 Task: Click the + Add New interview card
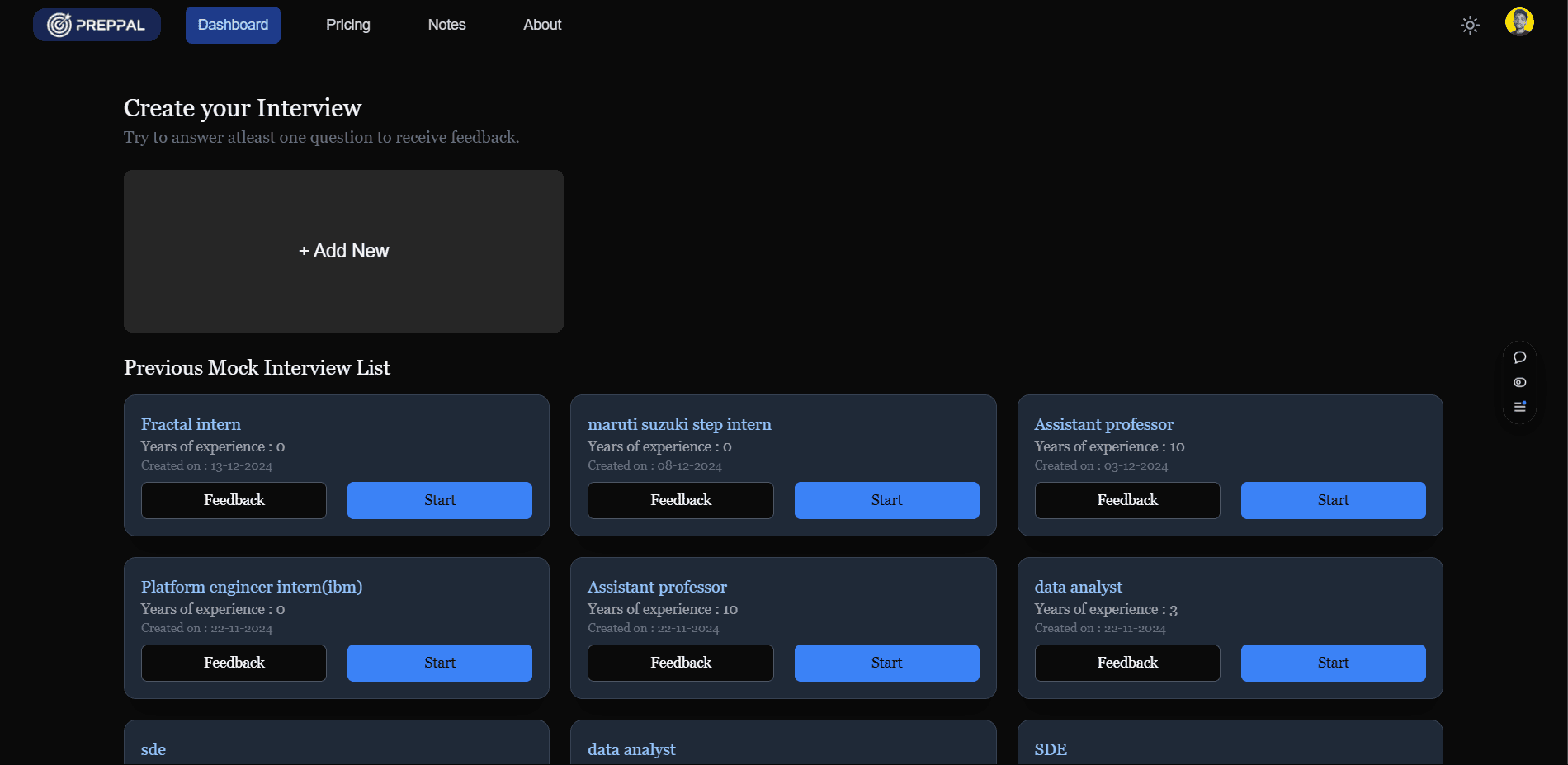tap(343, 251)
